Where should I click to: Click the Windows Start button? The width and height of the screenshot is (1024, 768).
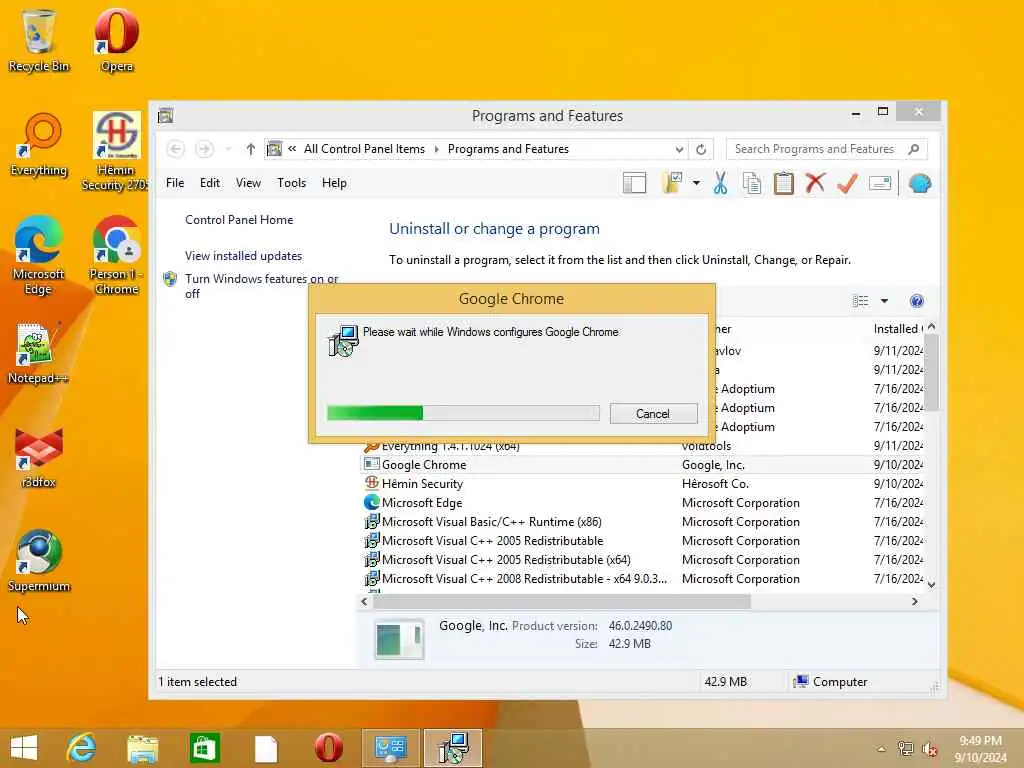(x=24, y=748)
